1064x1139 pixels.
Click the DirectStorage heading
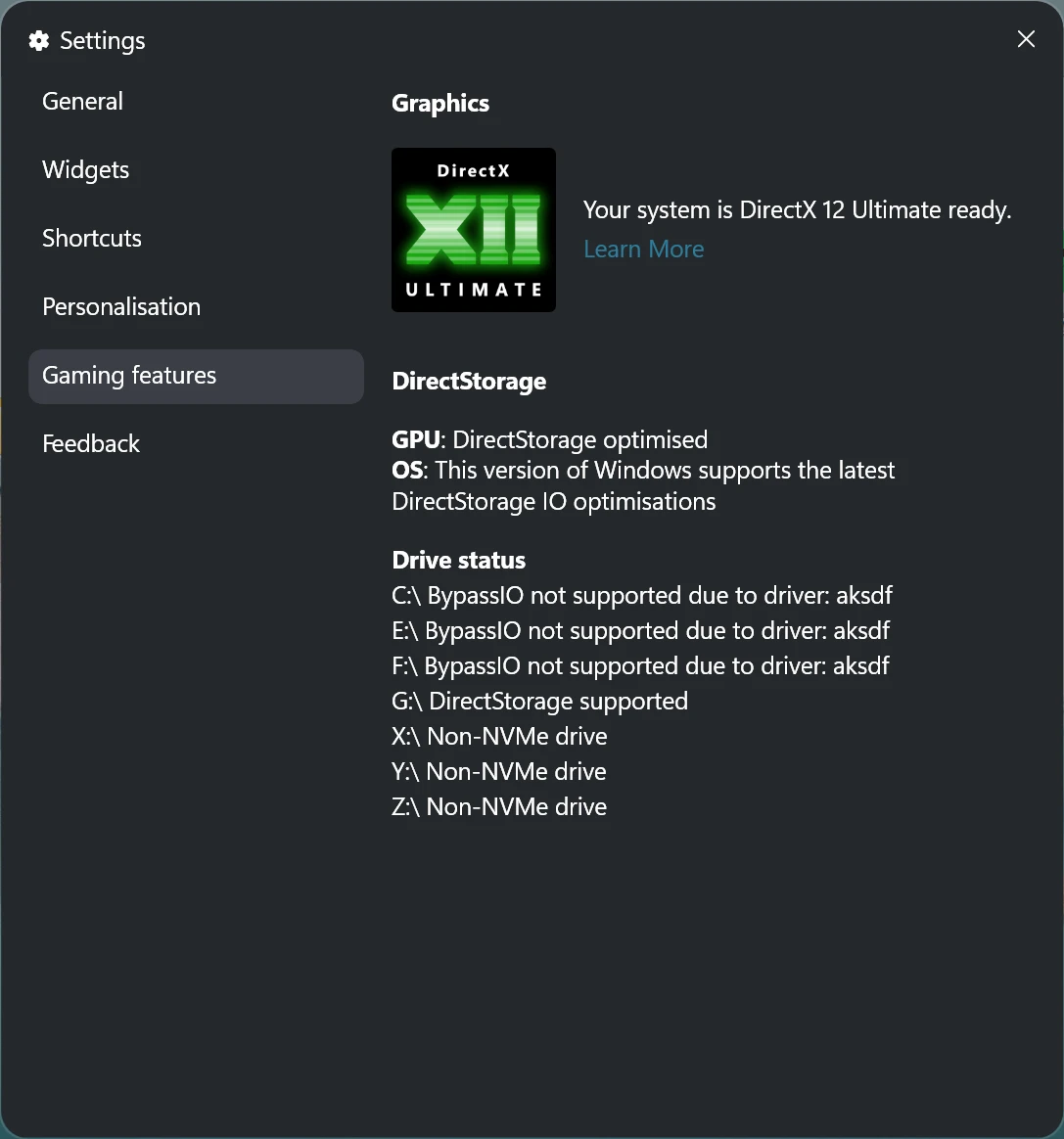pyautogui.click(x=469, y=382)
